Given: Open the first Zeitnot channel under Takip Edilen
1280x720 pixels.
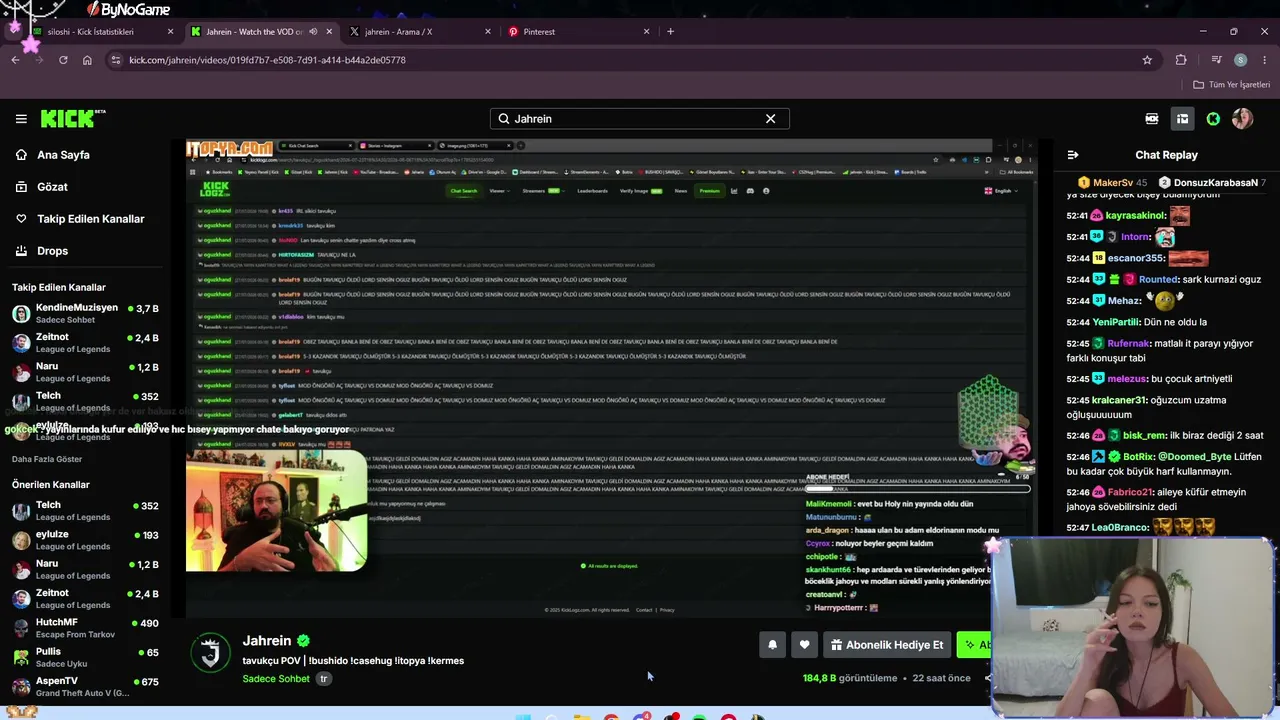Looking at the screenshot, I should click(x=85, y=343).
